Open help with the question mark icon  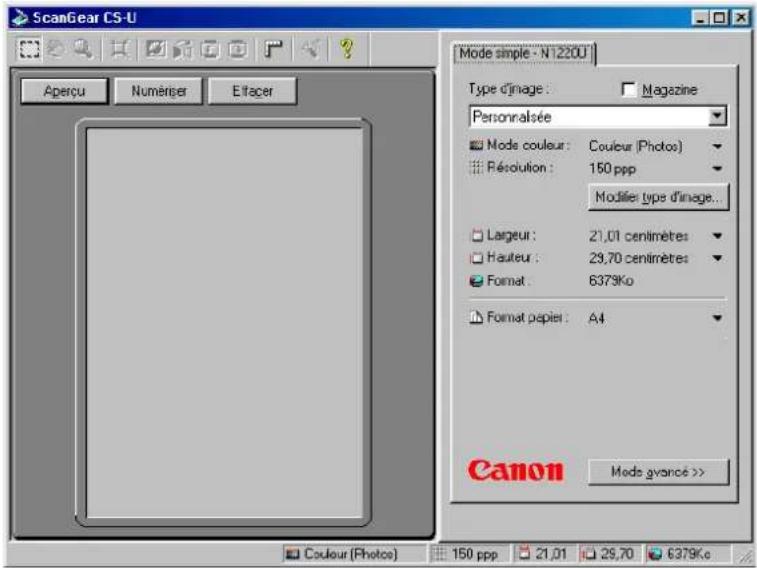pos(347,49)
